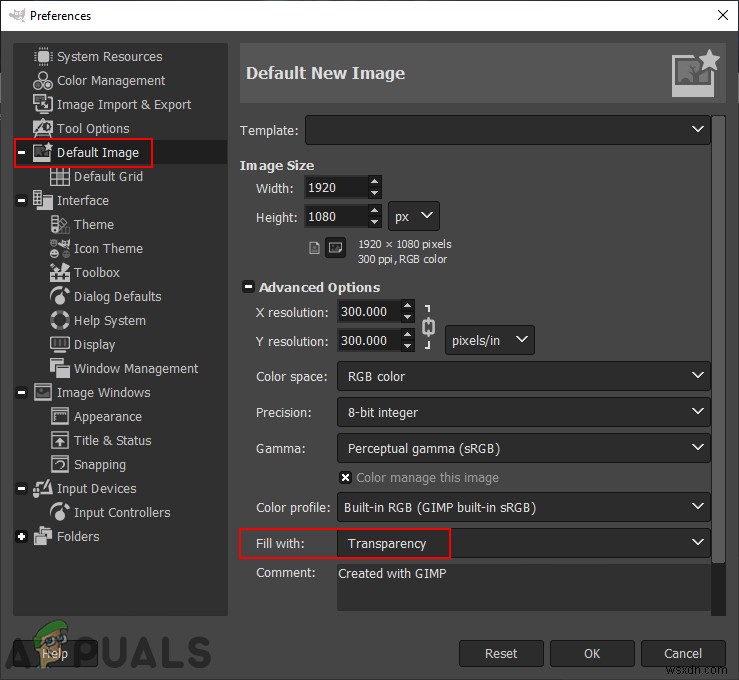Expand the Folders tree node

(21, 536)
